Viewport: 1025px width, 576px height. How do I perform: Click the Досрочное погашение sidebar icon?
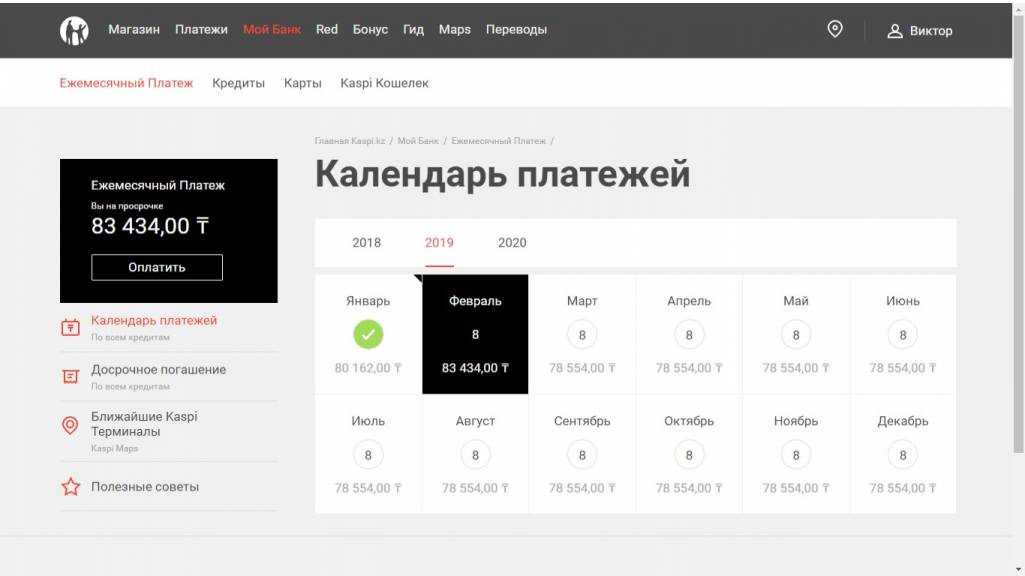tap(70, 376)
